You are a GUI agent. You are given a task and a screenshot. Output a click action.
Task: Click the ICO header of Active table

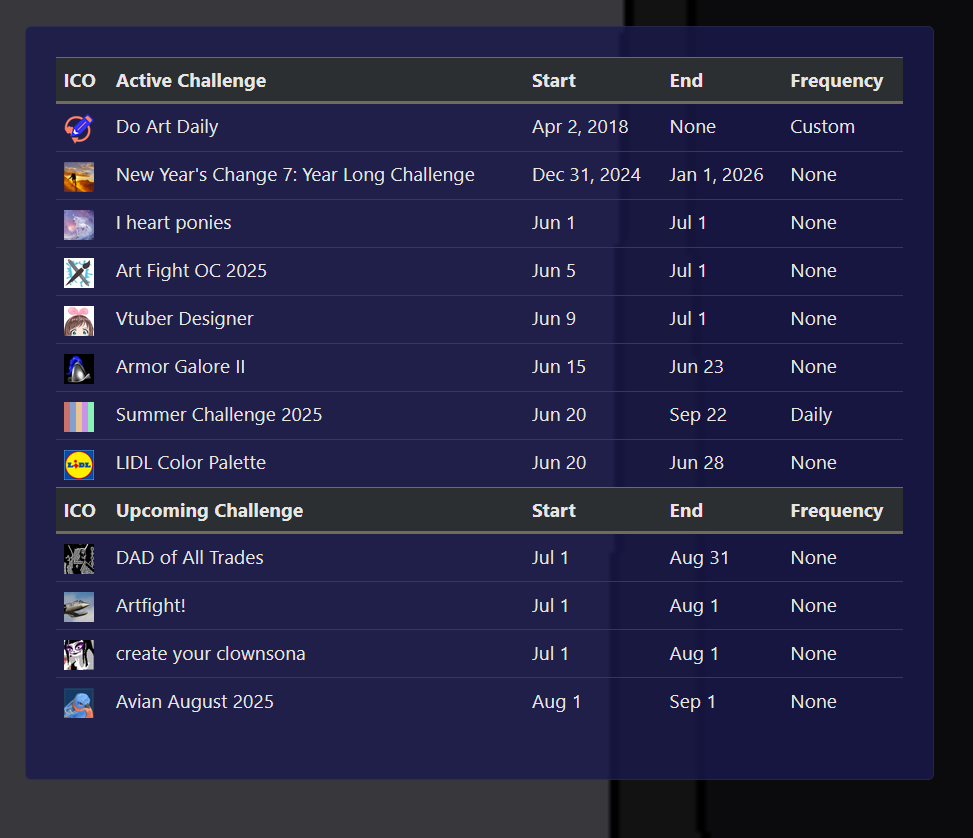79,81
